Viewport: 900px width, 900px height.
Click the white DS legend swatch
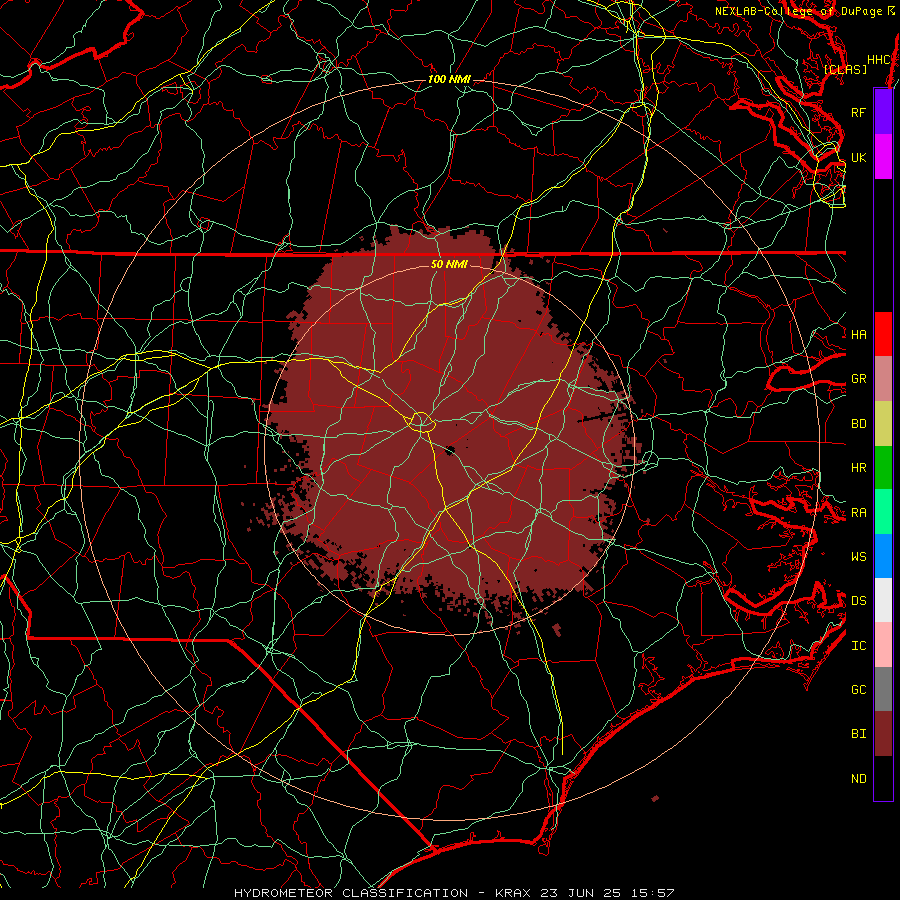pos(883,600)
